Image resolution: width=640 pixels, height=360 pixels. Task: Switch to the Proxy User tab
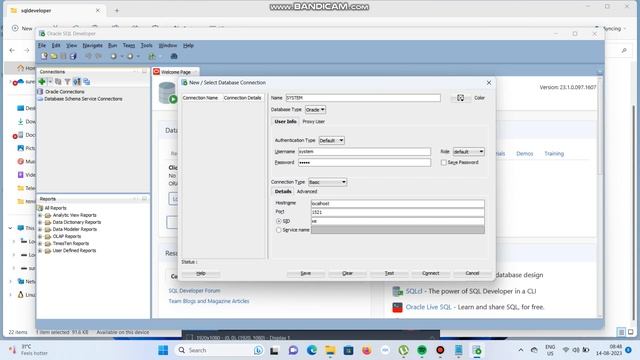tap(313, 122)
